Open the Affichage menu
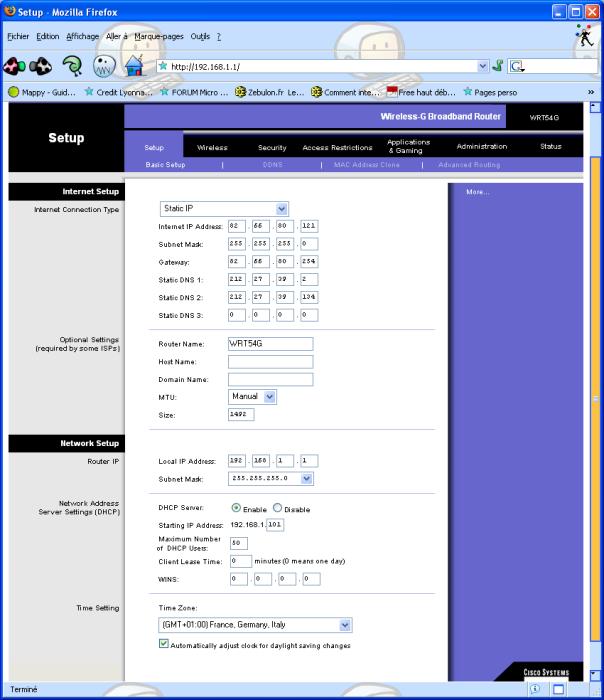 click(83, 36)
